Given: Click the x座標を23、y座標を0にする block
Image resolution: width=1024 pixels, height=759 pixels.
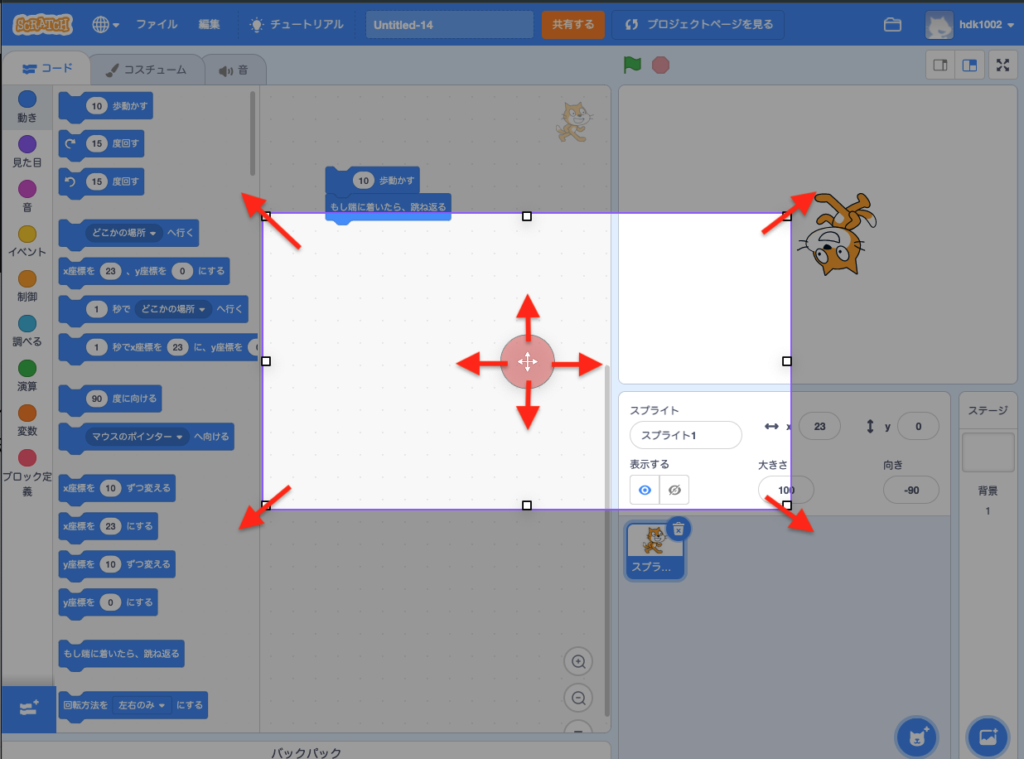Looking at the screenshot, I should pos(144,271).
